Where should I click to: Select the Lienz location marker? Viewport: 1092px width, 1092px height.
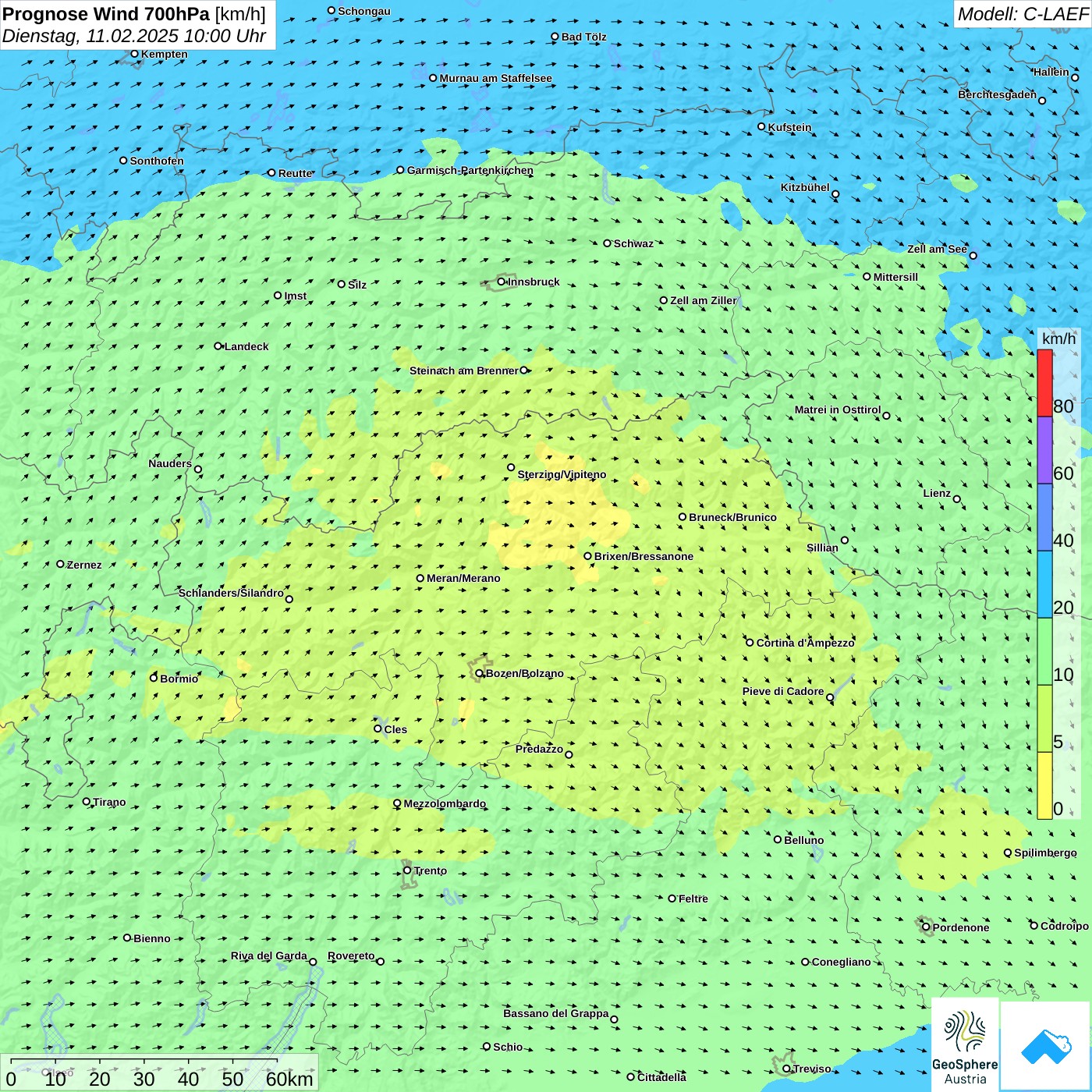[957, 499]
